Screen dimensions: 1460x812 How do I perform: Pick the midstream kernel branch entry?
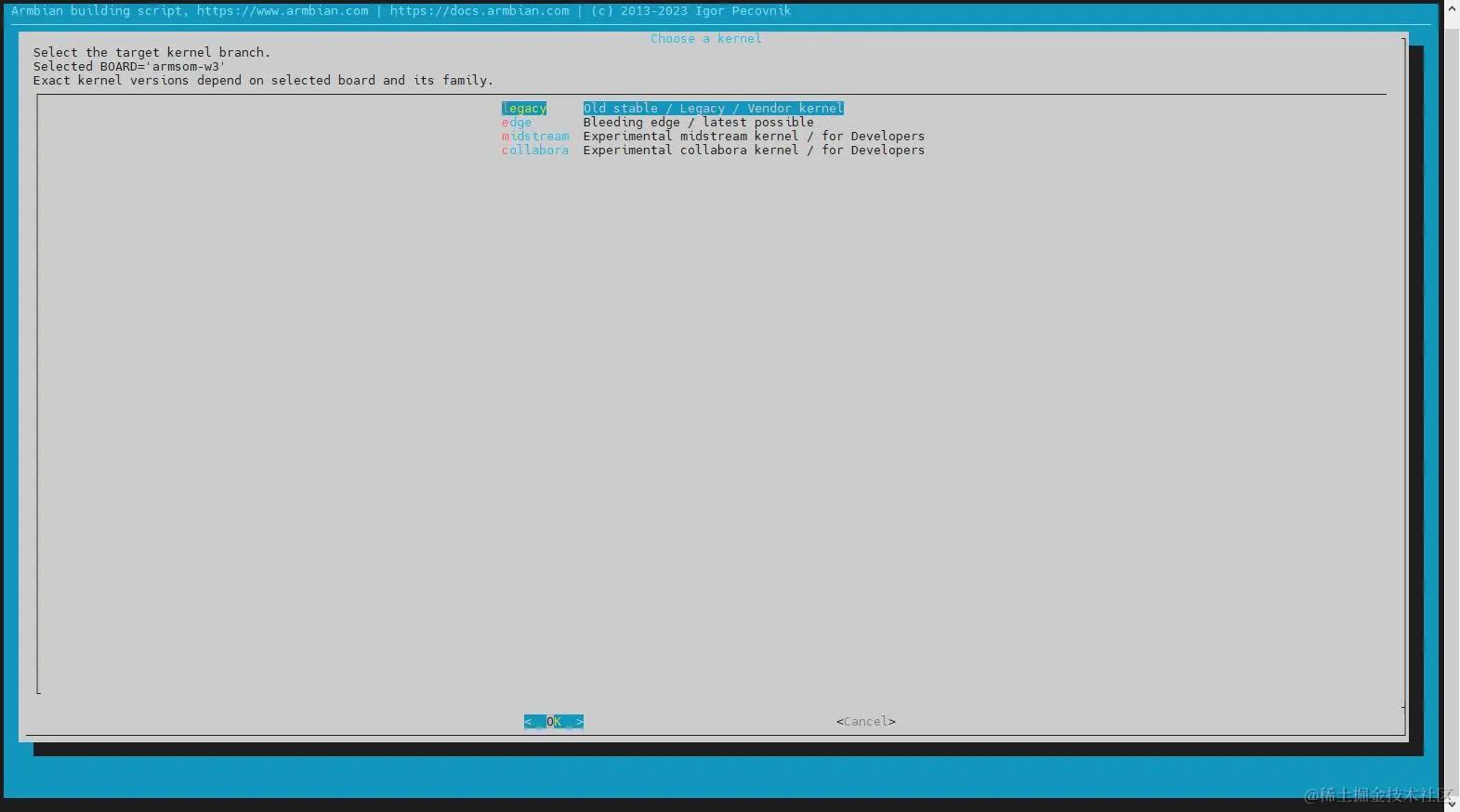pos(535,137)
